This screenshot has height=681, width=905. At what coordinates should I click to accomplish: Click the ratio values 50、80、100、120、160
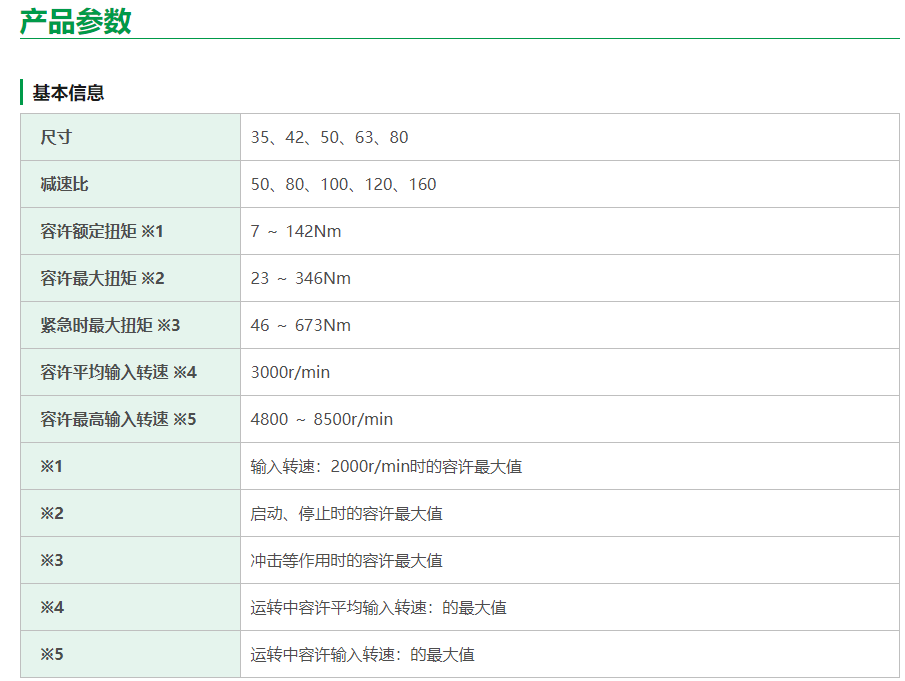tap(343, 184)
